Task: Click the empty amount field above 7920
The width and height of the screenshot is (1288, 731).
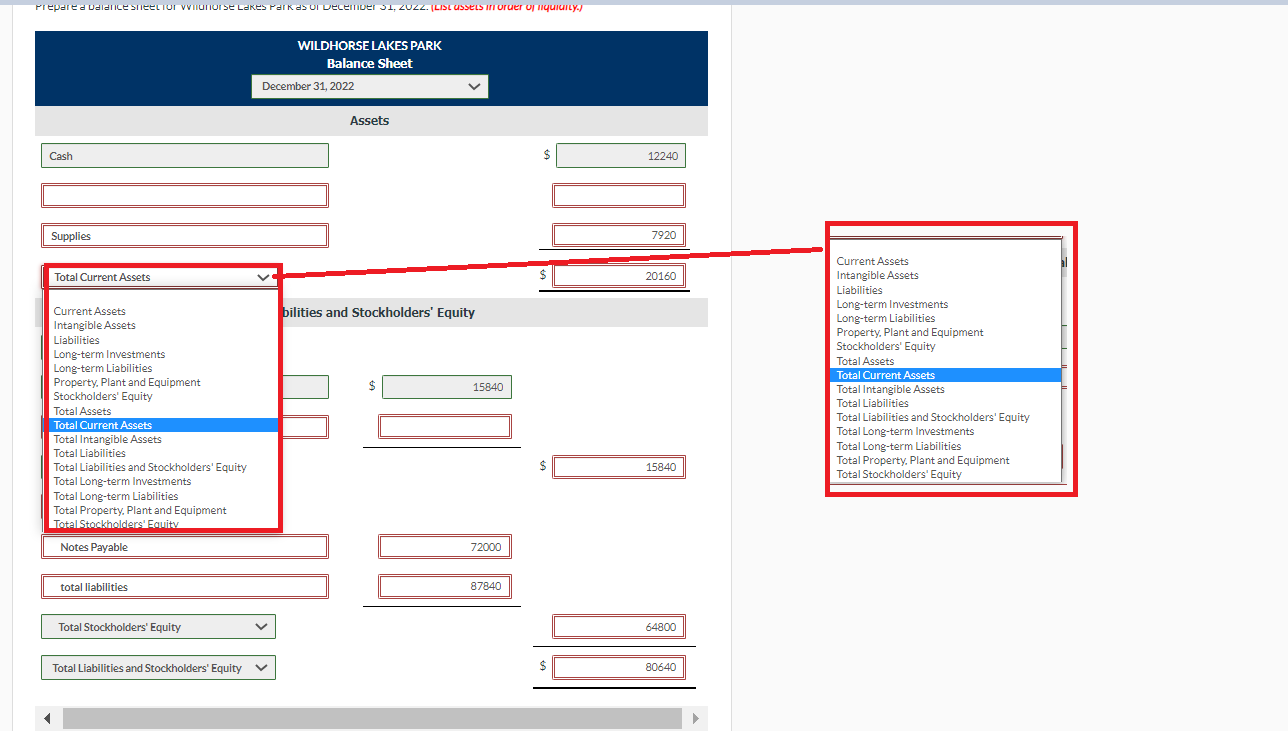Action: click(x=620, y=196)
